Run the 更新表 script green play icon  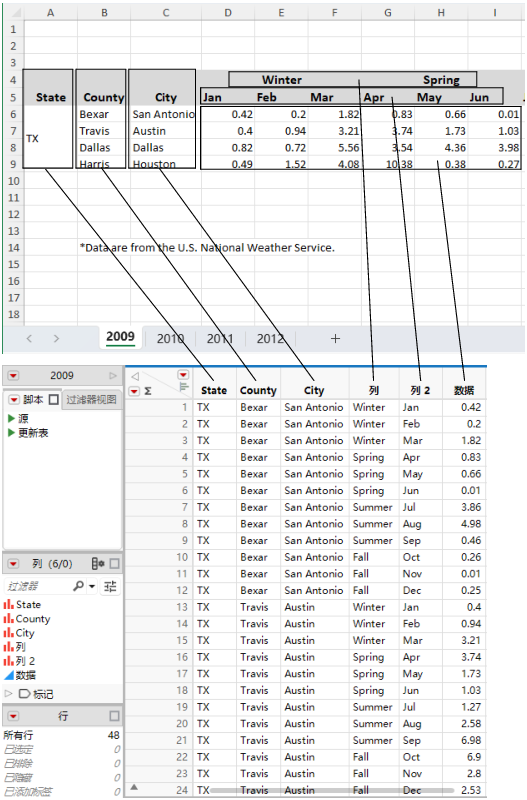(x=11, y=433)
